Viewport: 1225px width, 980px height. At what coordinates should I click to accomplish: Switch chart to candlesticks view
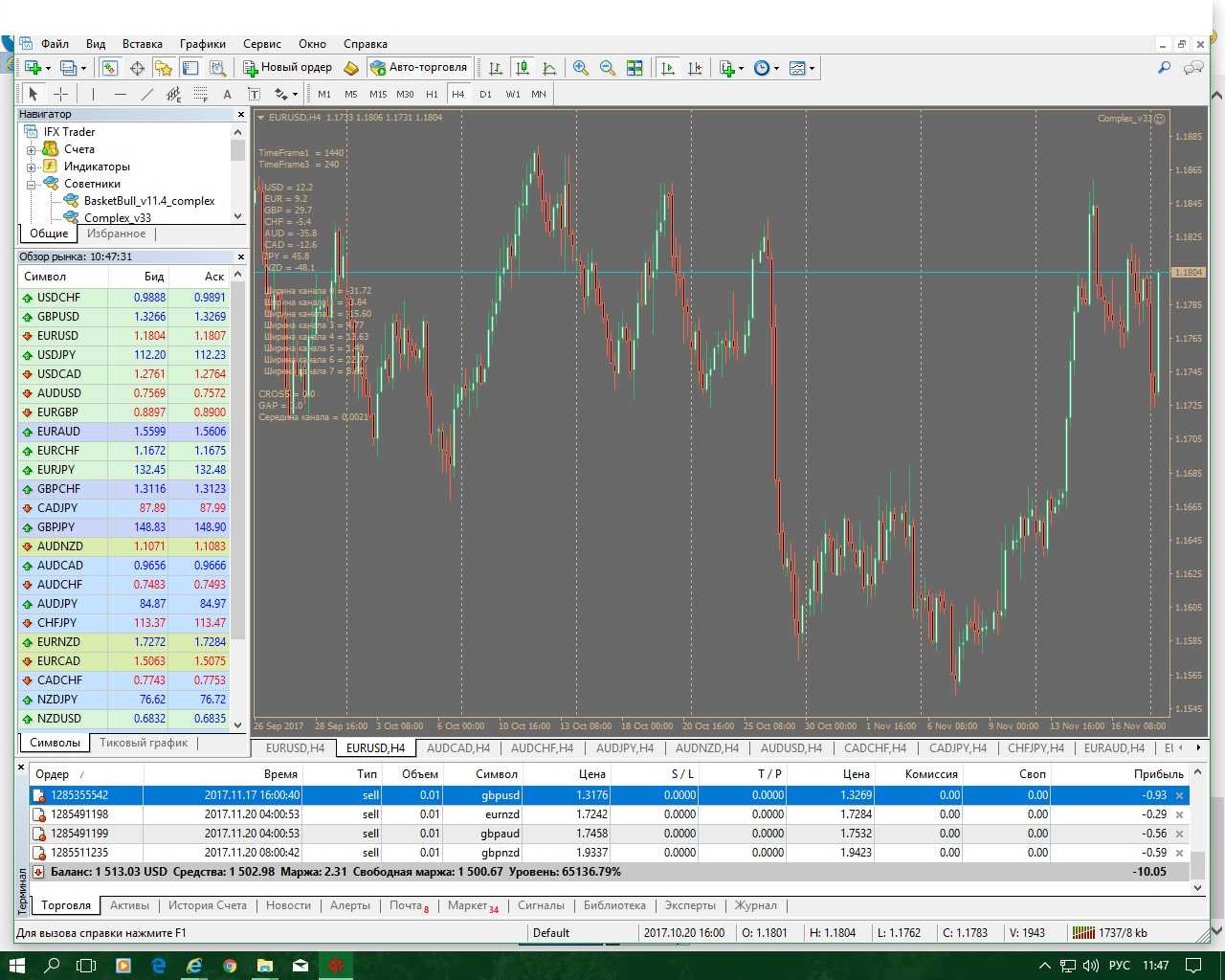(x=523, y=68)
